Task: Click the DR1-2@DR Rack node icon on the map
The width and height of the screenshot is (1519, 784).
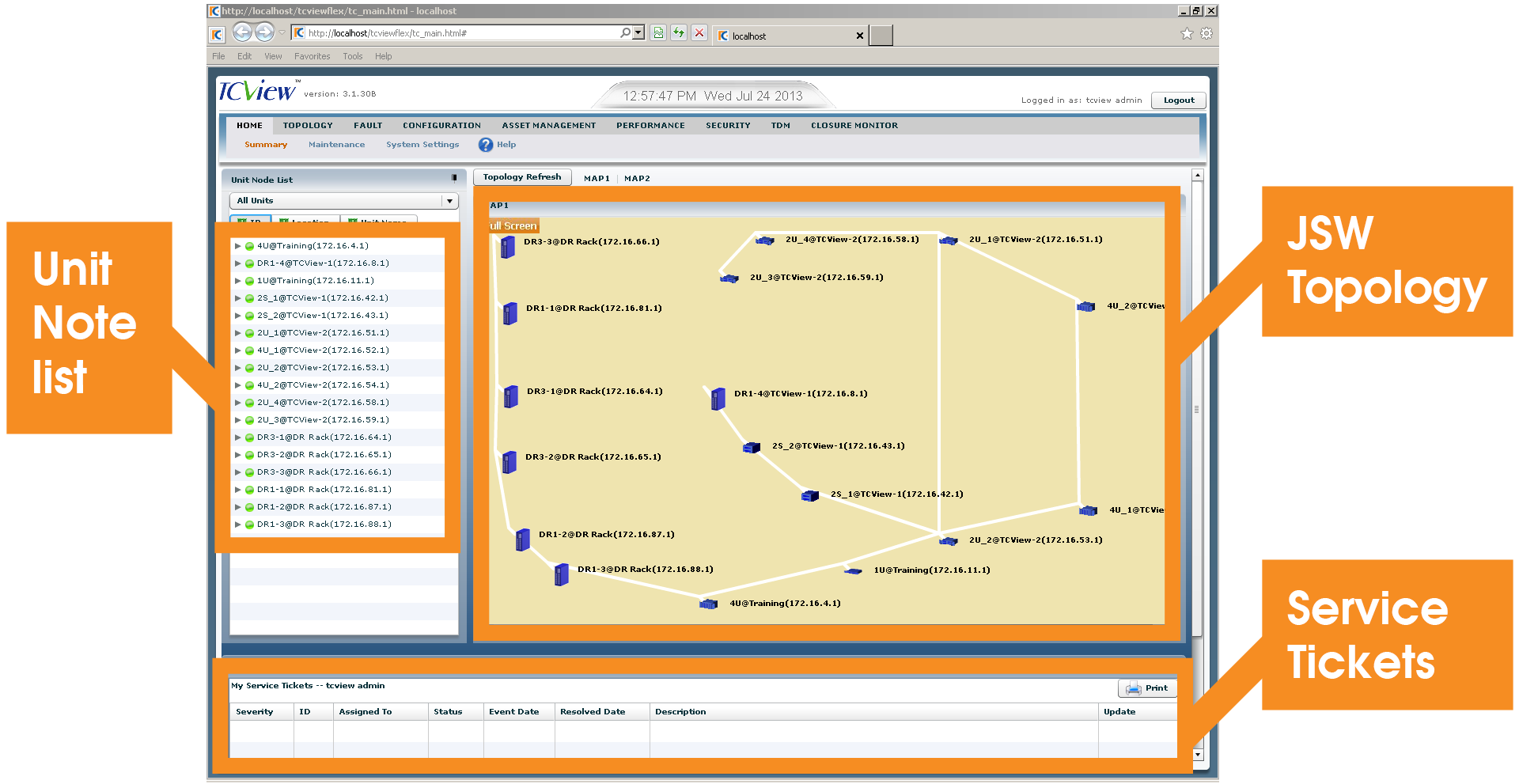Action: point(522,540)
